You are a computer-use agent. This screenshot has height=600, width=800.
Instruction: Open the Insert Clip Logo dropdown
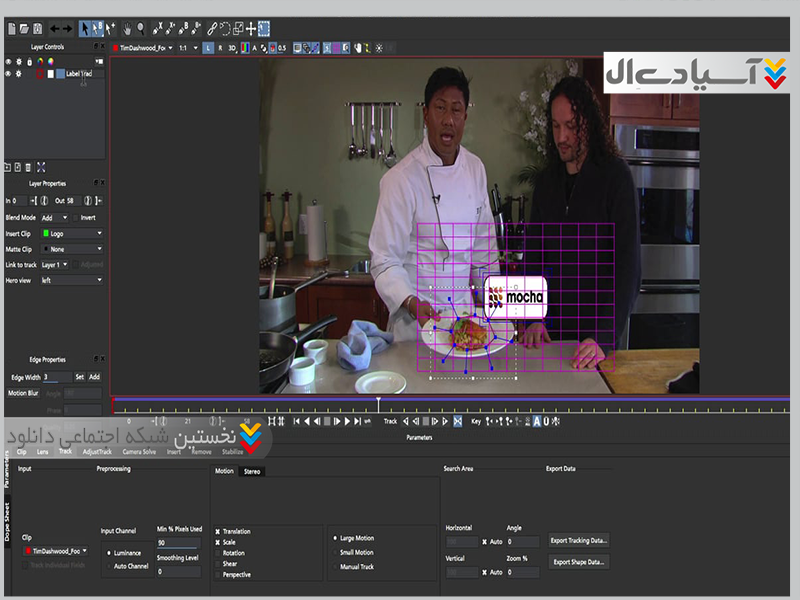(71, 233)
